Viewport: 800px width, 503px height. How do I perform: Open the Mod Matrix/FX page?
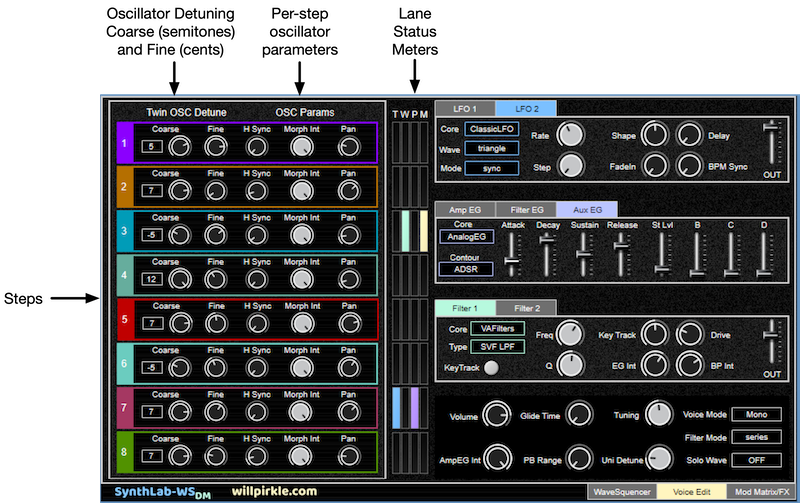pyautogui.click(x=762, y=492)
